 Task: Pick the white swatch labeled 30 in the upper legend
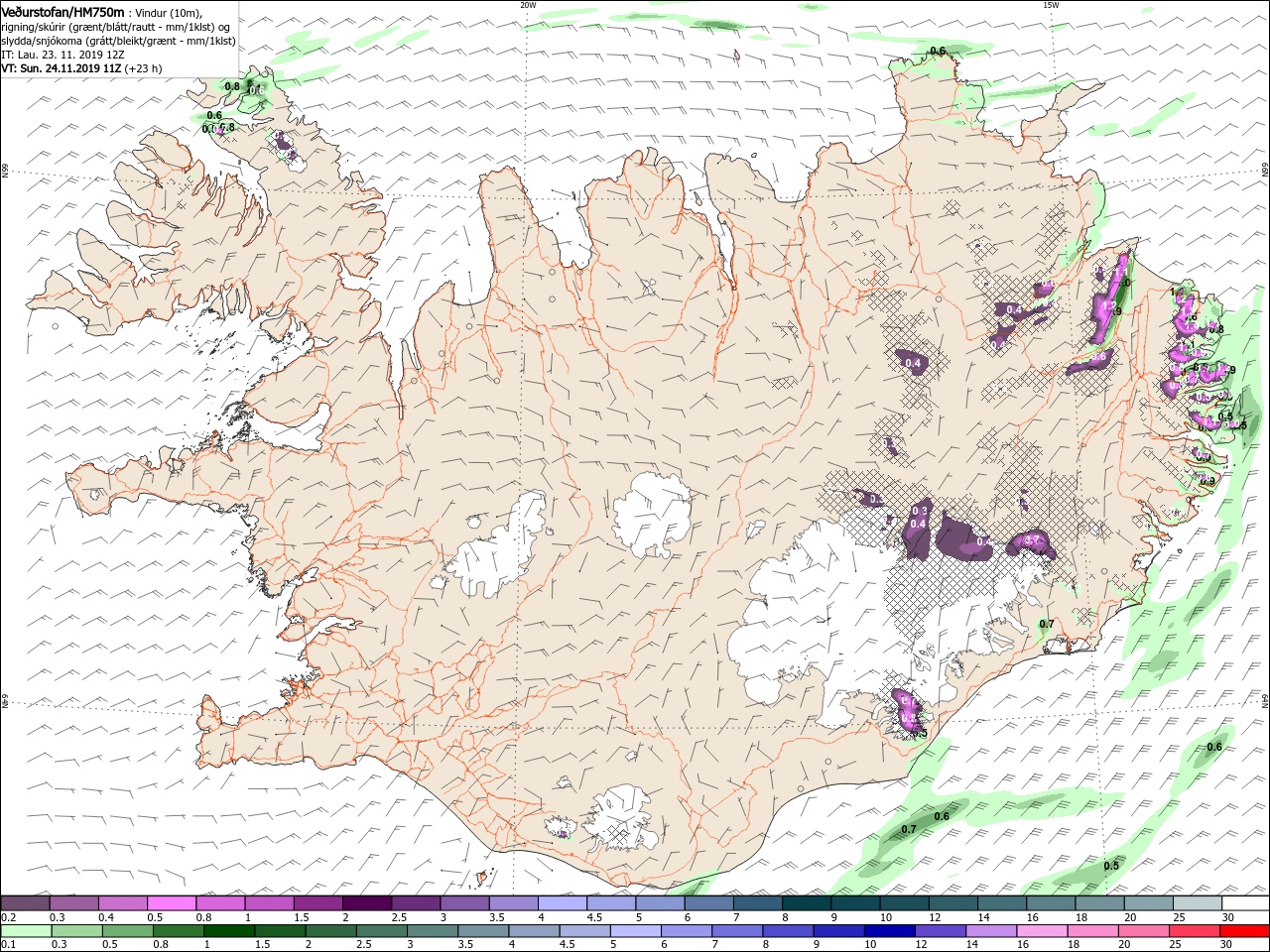tap(1245, 903)
